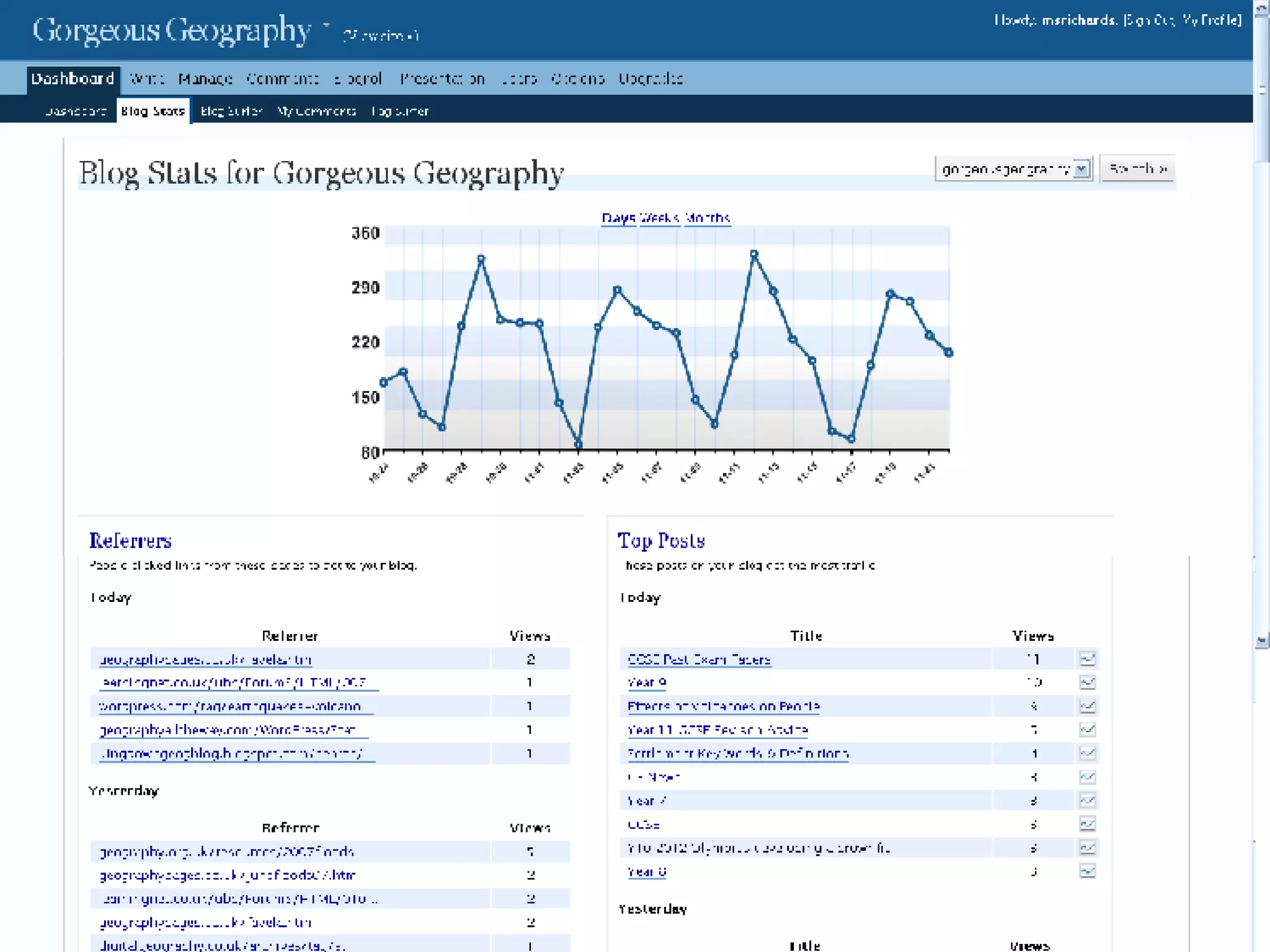Click chart icon for Settlement Key Words row
Screen dimensions: 1270x952
click(1087, 753)
